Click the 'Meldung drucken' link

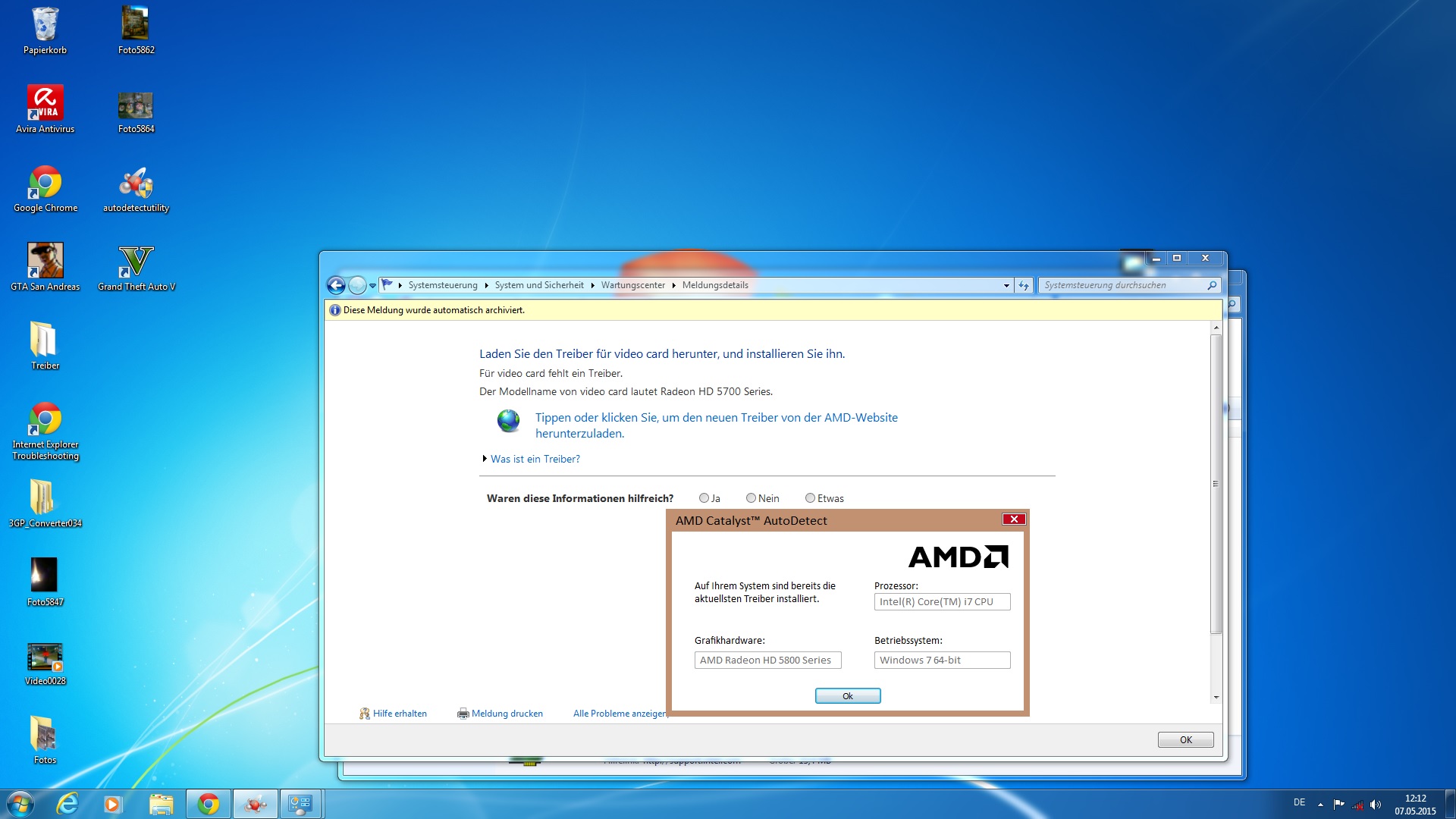pyautogui.click(x=507, y=714)
